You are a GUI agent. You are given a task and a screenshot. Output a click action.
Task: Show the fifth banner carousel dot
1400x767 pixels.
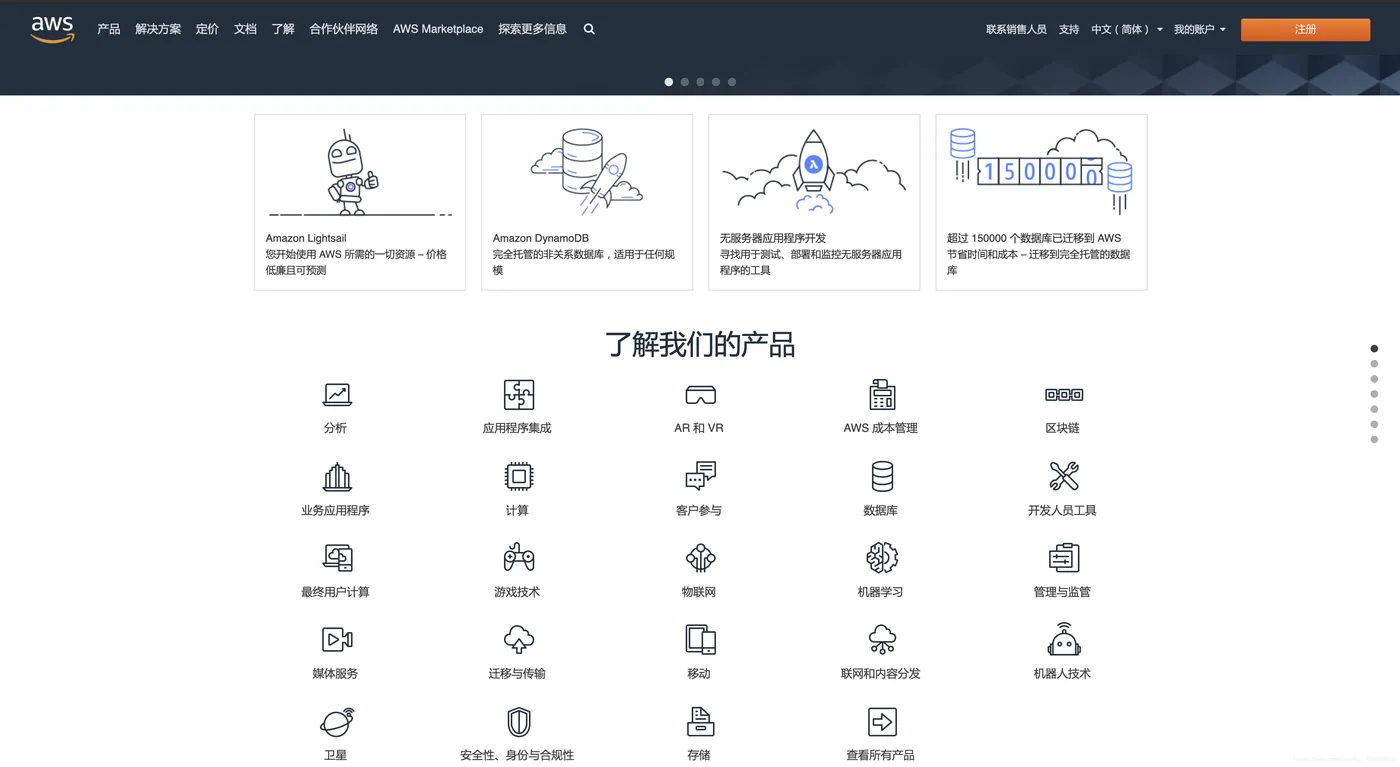[732, 82]
